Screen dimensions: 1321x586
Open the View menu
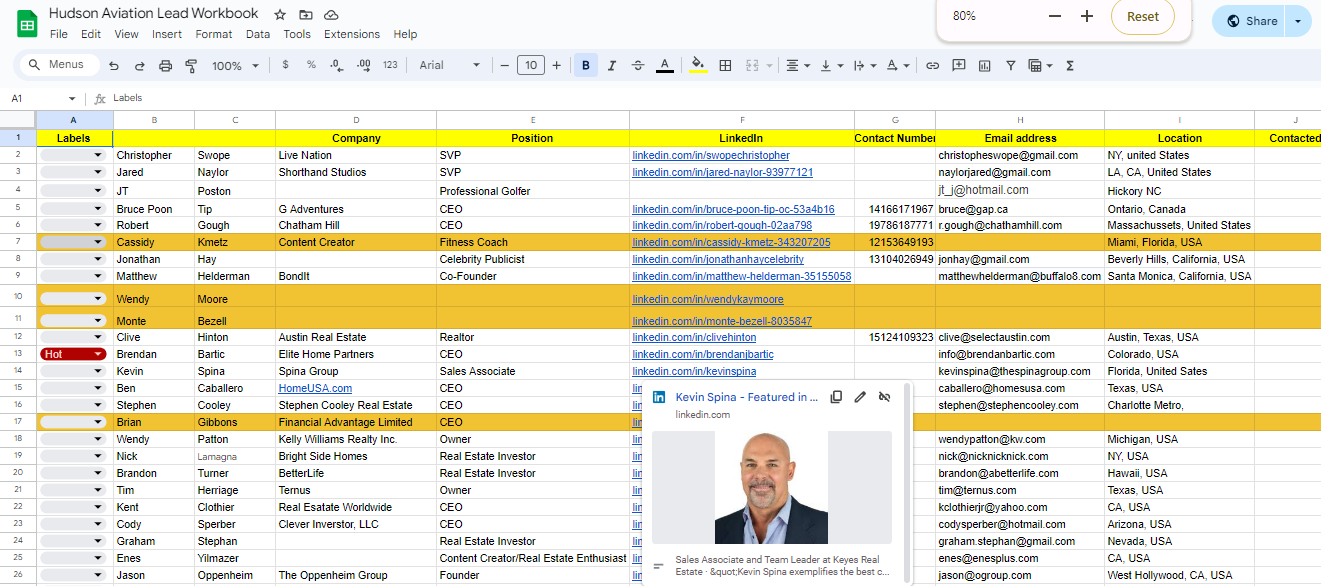click(127, 34)
